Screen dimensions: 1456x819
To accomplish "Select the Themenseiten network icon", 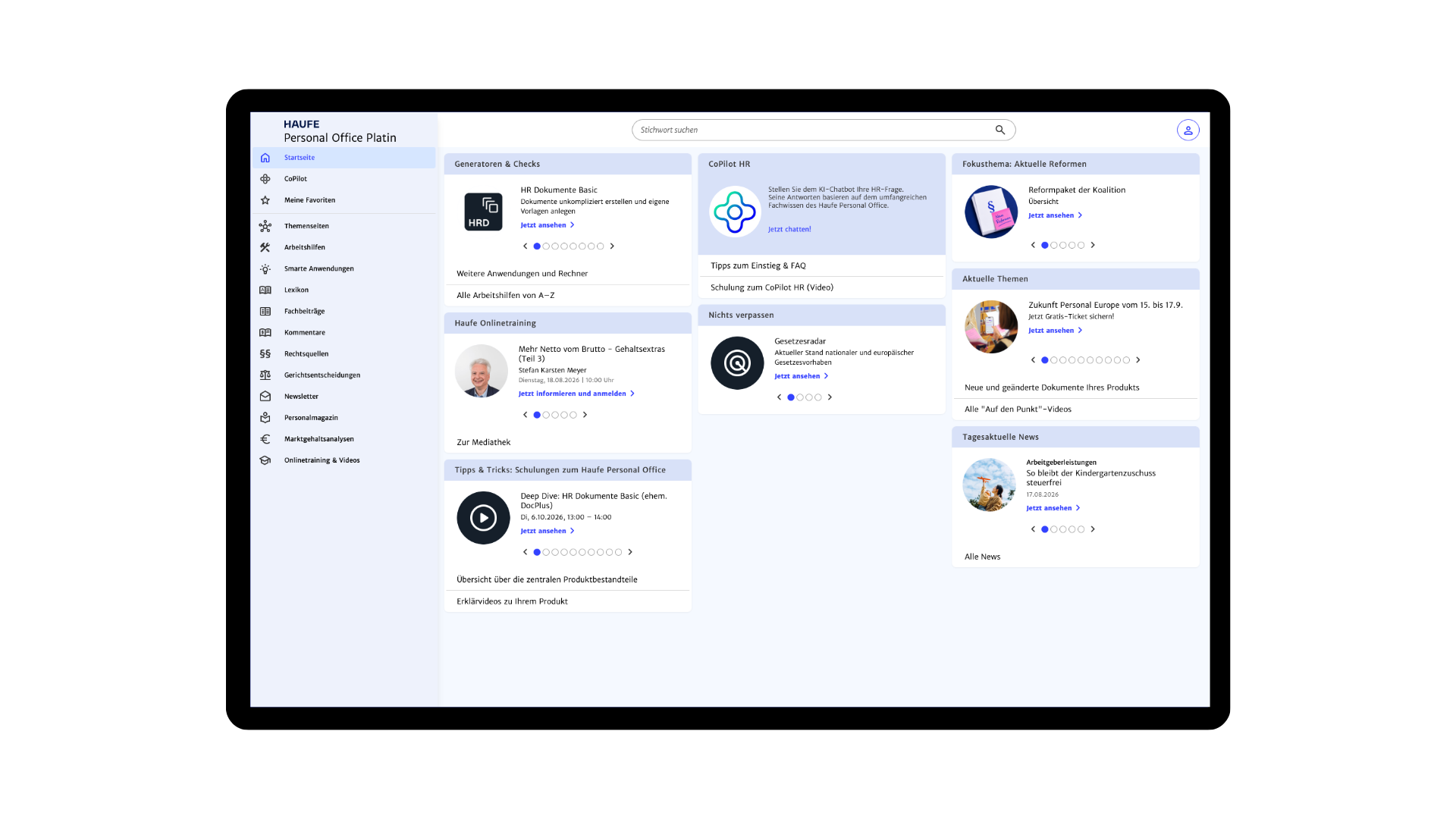I will click(265, 226).
